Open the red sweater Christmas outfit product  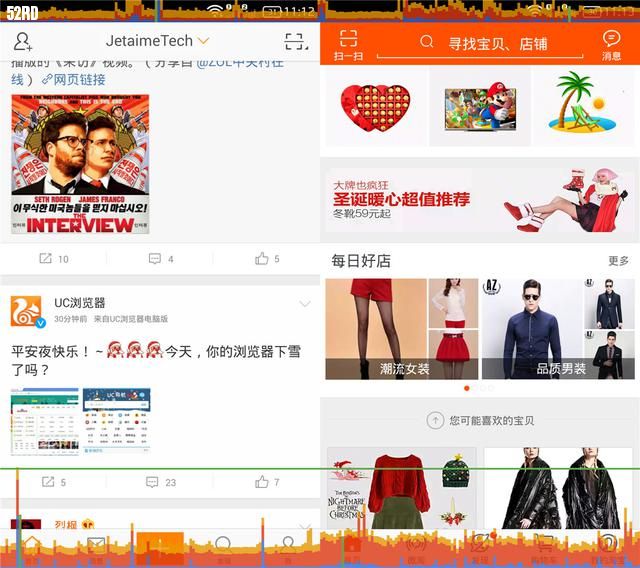(x=402, y=488)
